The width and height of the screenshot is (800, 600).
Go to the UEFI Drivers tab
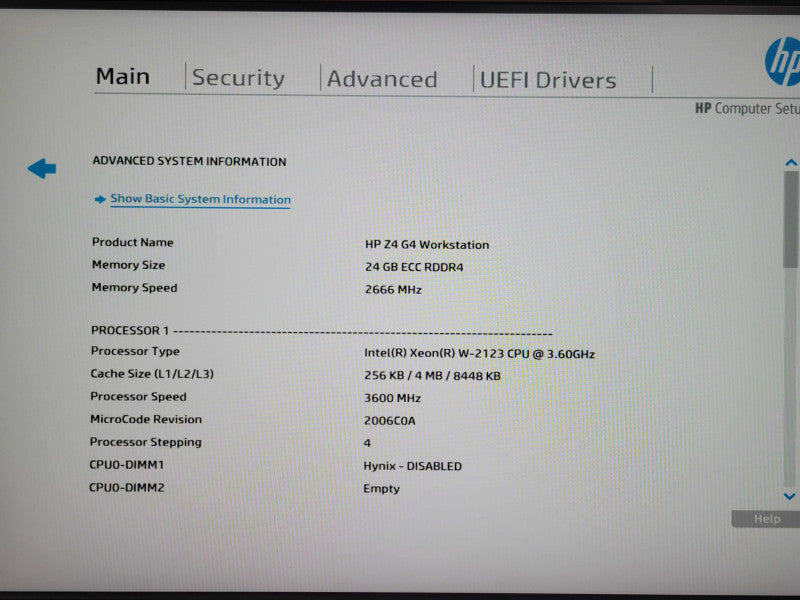pos(548,80)
